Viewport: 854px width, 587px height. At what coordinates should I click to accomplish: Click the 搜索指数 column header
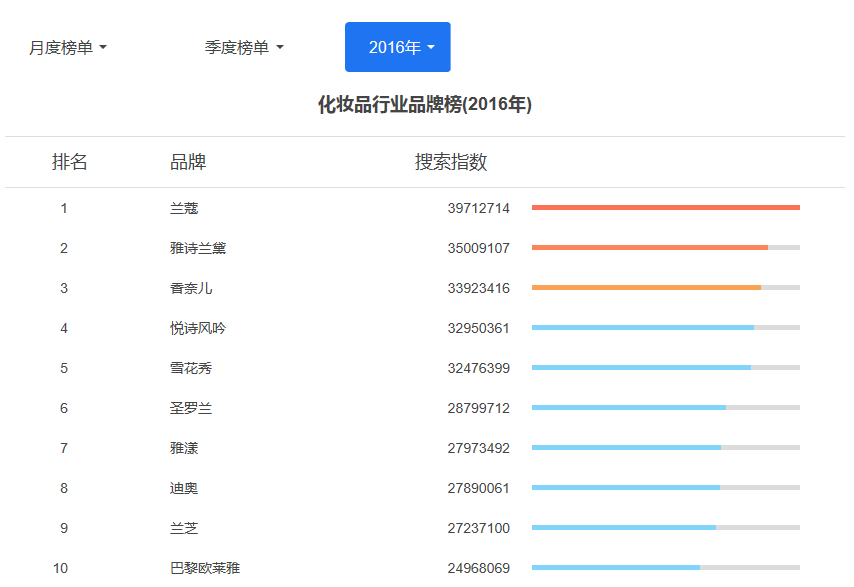450,162
